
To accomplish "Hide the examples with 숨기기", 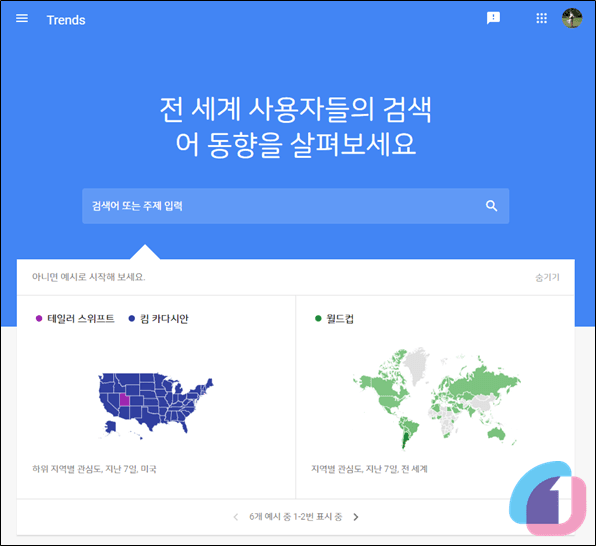I will [547, 277].
